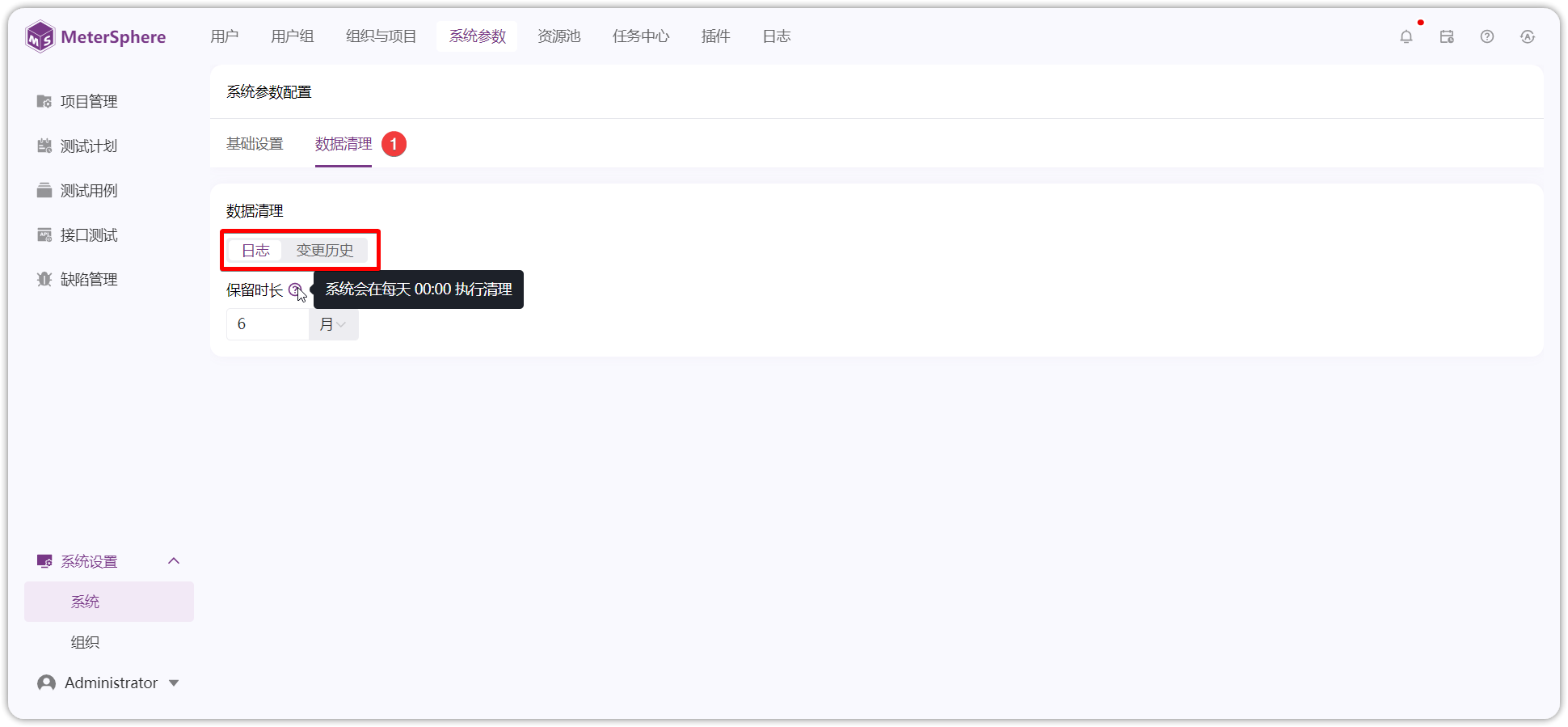The height and width of the screenshot is (727, 1568).
Task: Expand the Administrator user menu arrow
Action: (174, 683)
